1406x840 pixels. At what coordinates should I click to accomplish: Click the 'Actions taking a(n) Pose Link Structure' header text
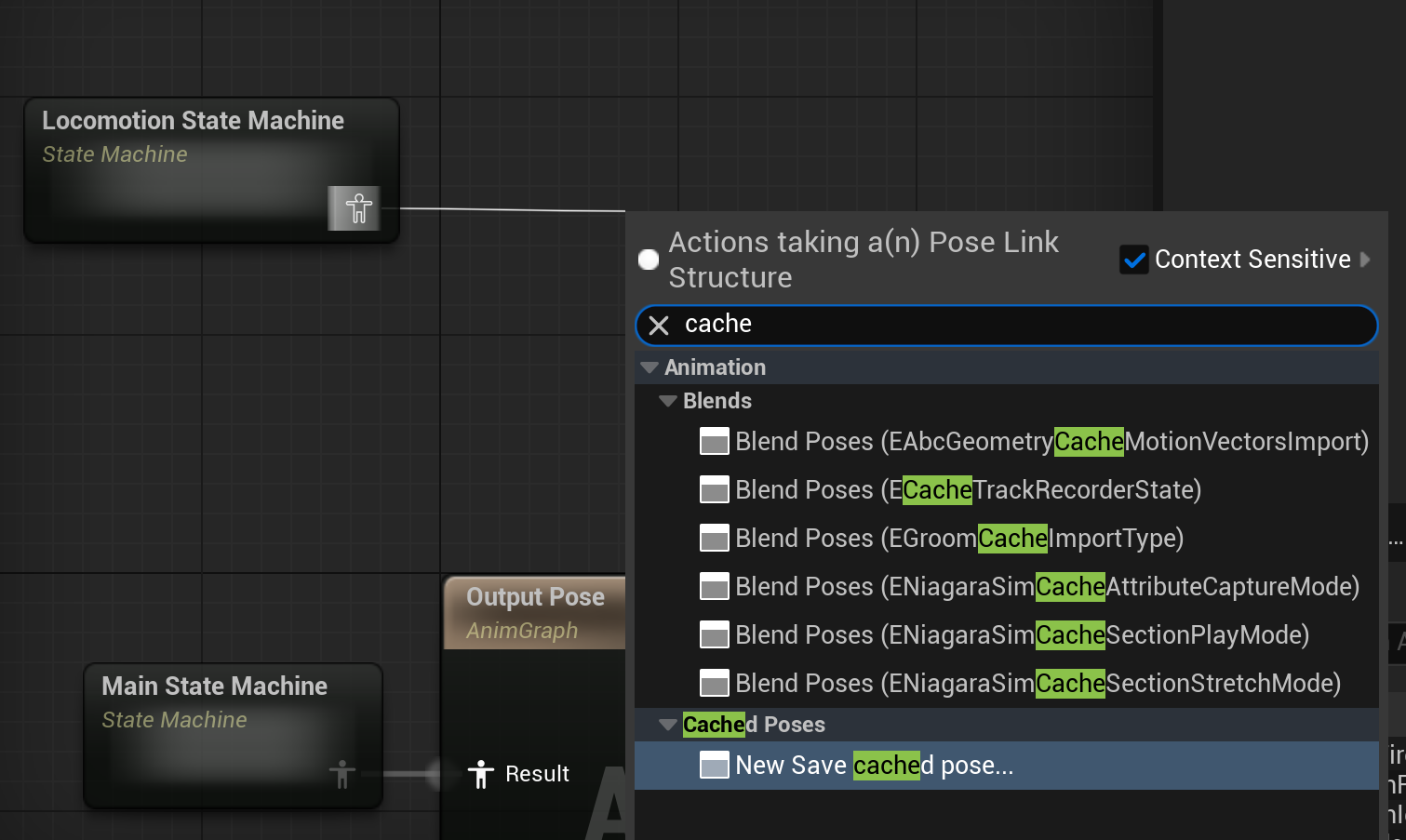pyautogui.click(x=864, y=260)
